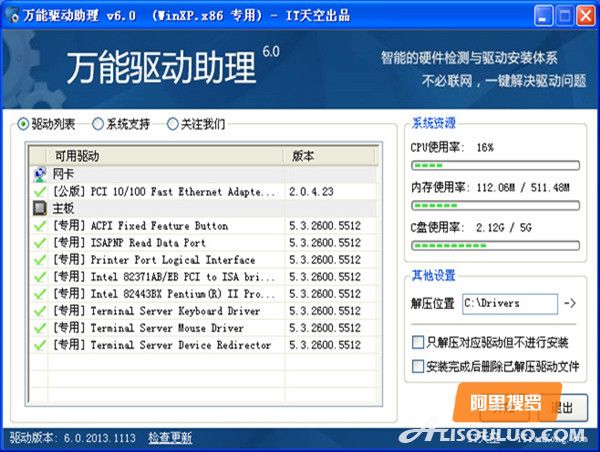Enable 只解压对应驱动但不进行安装 checkbox

tap(418, 342)
